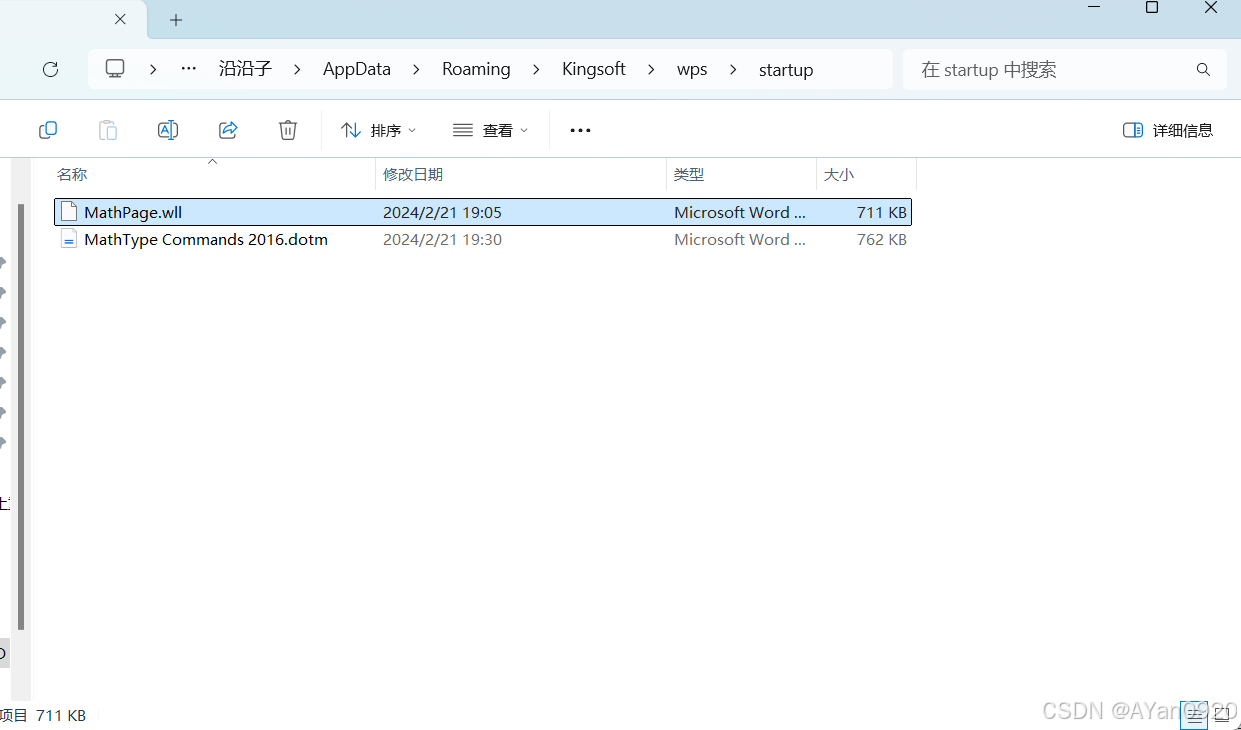1241x730 pixels.
Task: Click the date 2024/2/21 19:30
Action: 442,239
